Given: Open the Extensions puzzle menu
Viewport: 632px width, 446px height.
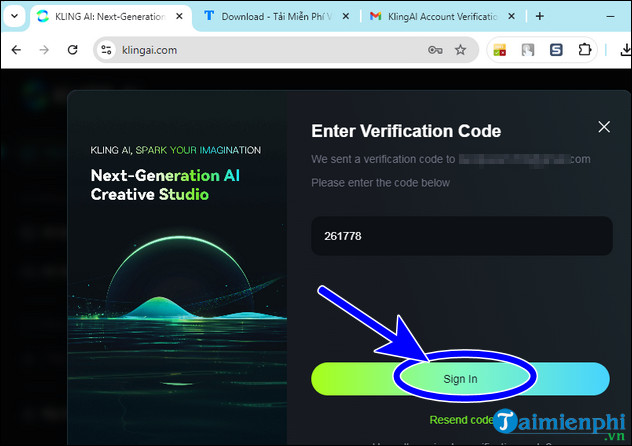Looking at the screenshot, I should 584,50.
